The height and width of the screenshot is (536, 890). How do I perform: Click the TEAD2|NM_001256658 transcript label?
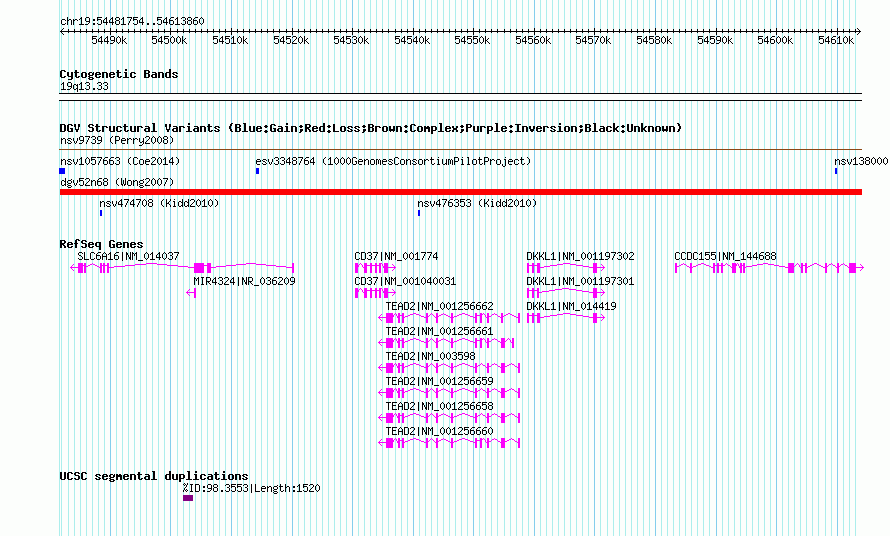point(439,406)
